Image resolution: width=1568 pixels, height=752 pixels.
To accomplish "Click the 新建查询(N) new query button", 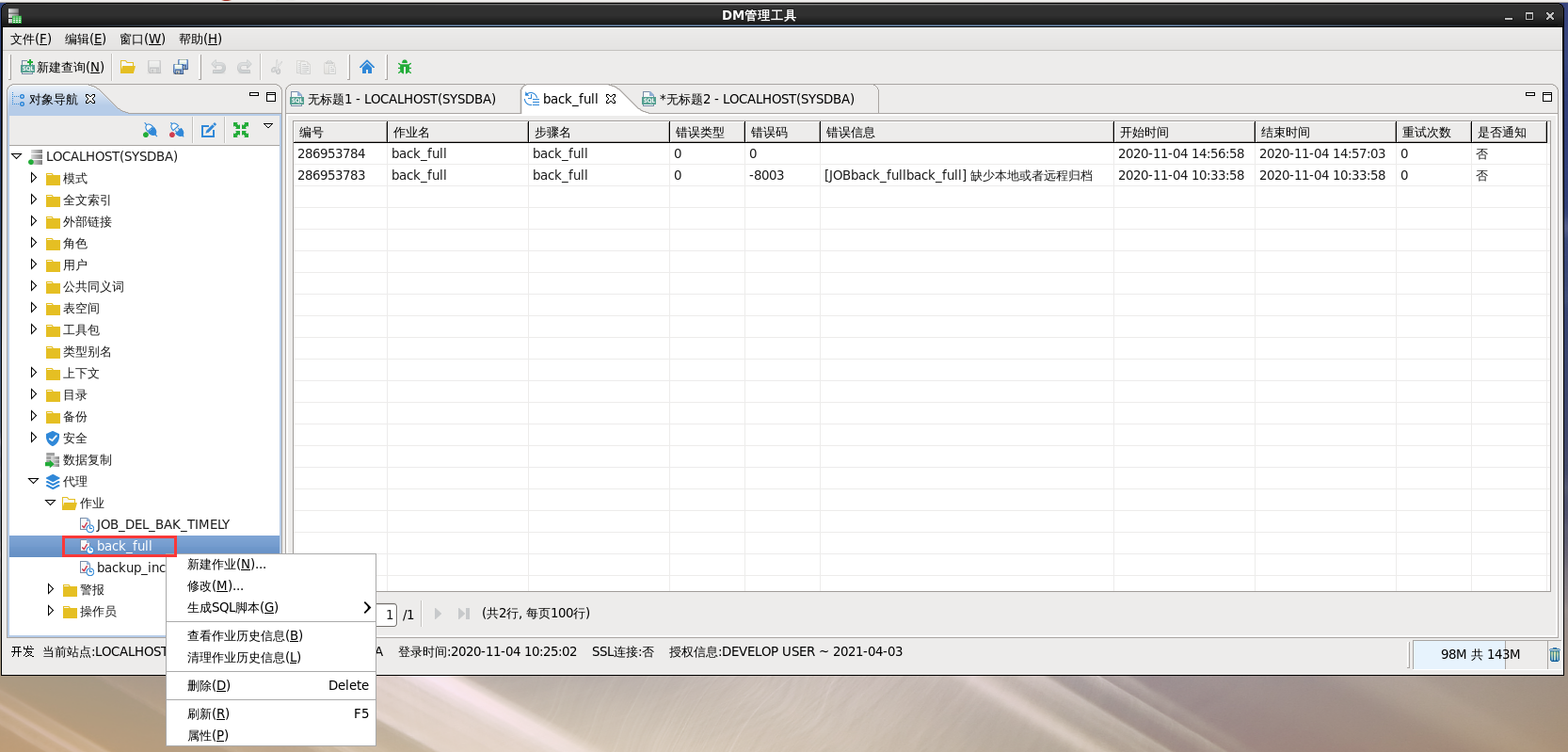I will (x=62, y=67).
